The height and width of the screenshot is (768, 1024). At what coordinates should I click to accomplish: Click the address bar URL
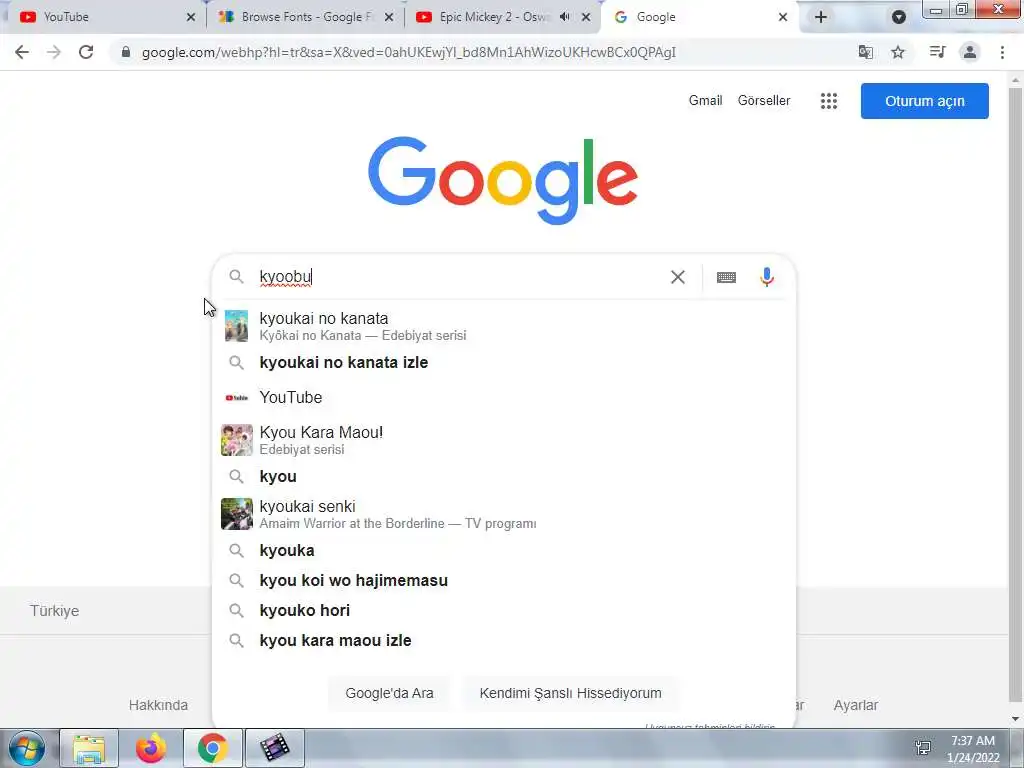pyautogui.click(x=409, y=52)
